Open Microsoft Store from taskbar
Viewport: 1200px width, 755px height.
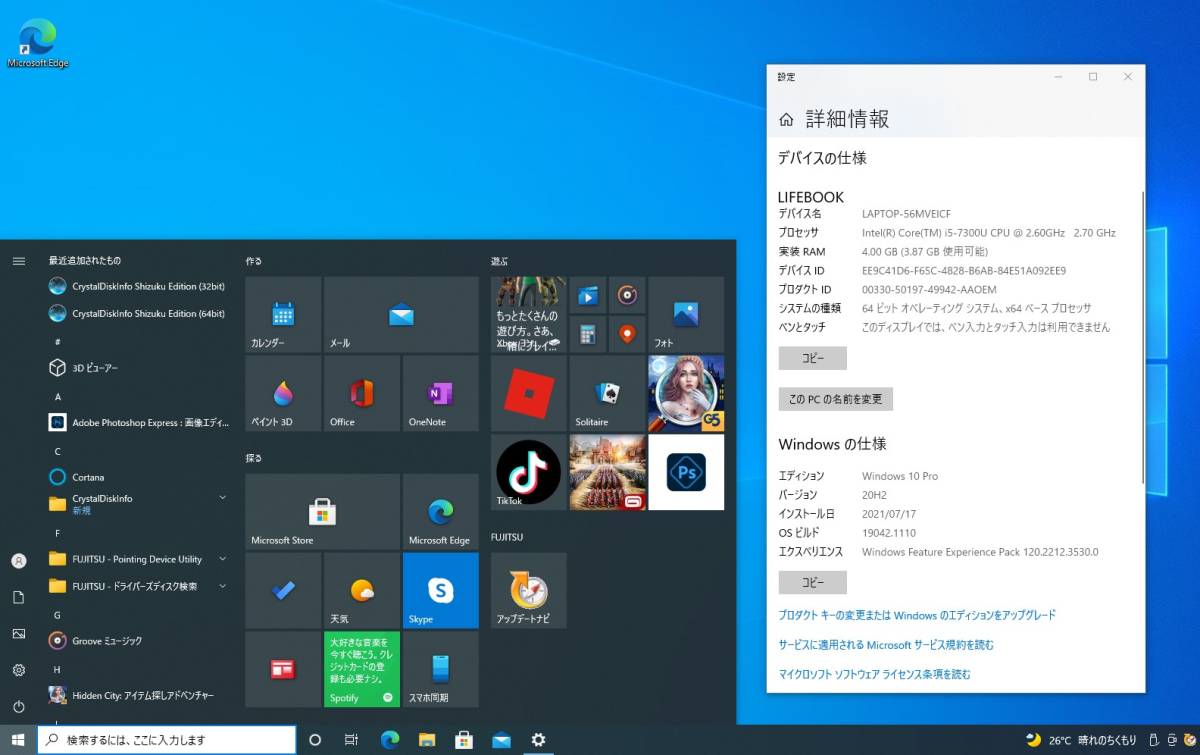(464, 740)
